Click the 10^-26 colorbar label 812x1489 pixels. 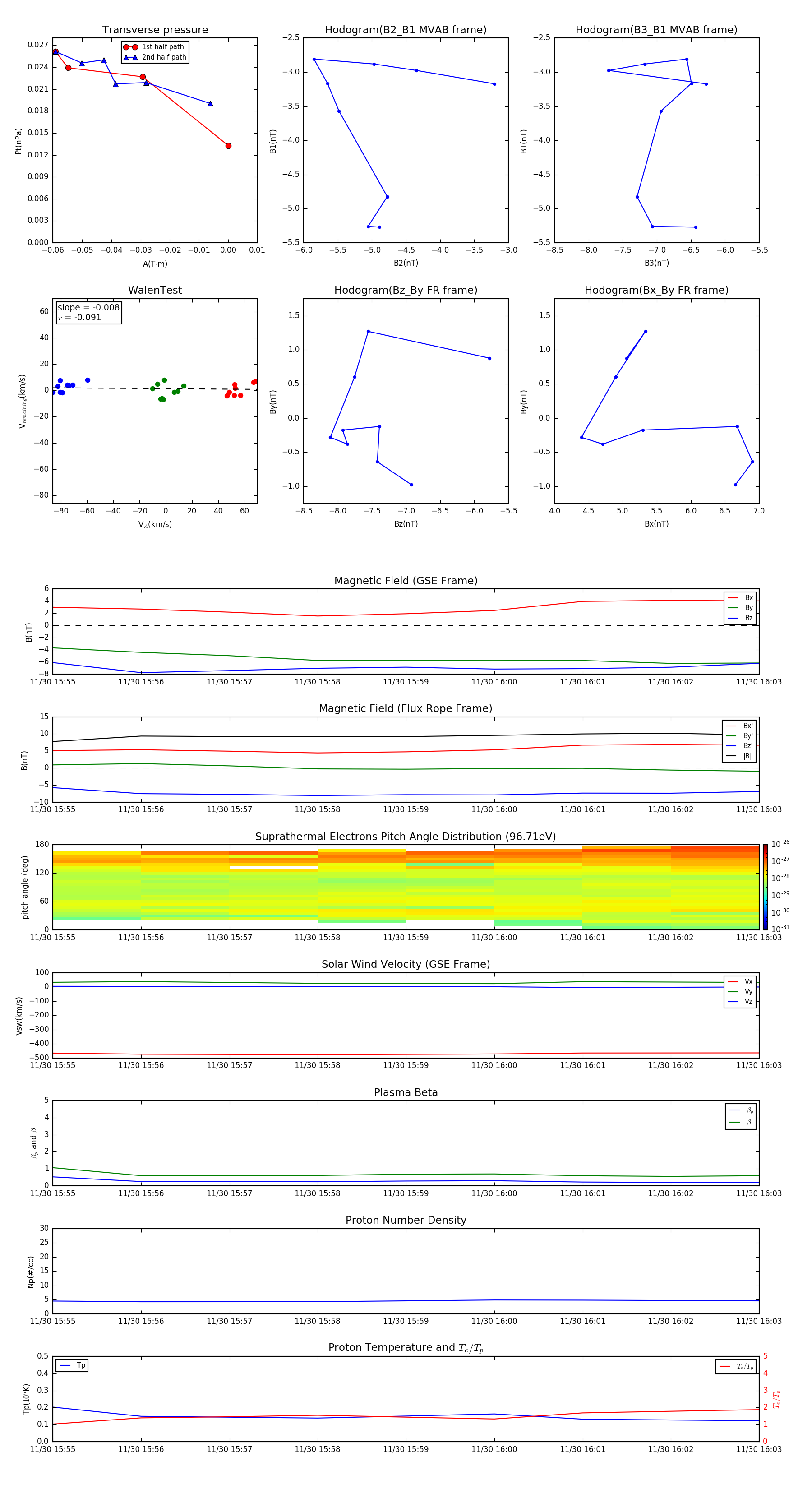coord(780,844)
